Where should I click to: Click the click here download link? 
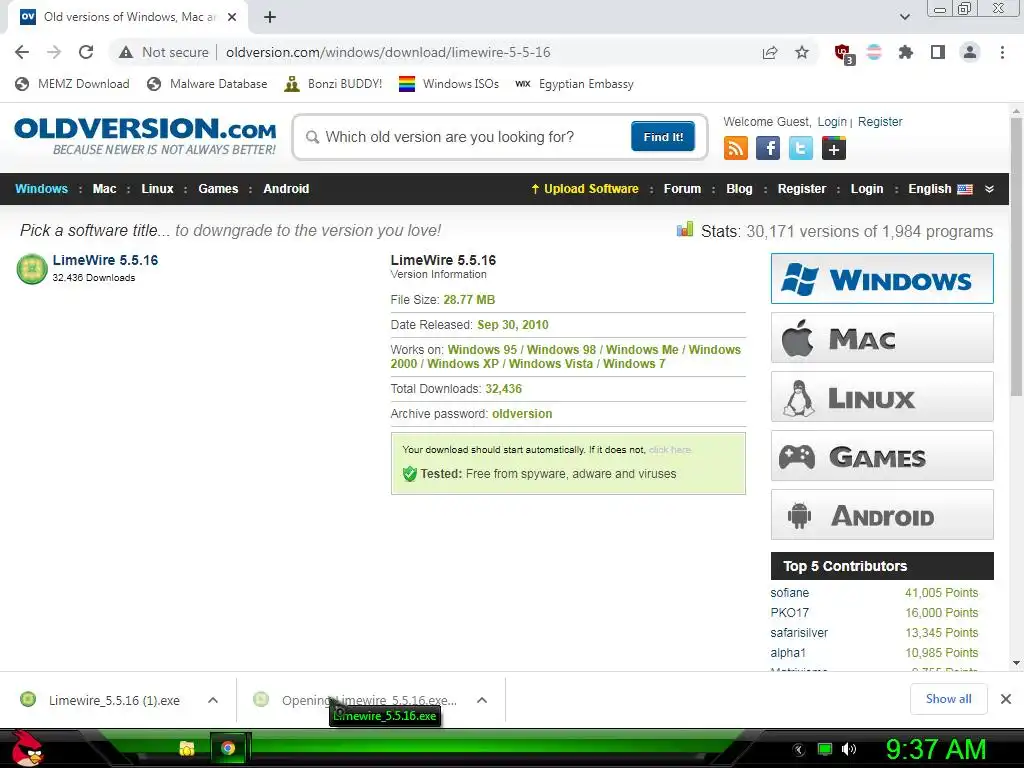[670, 450]
